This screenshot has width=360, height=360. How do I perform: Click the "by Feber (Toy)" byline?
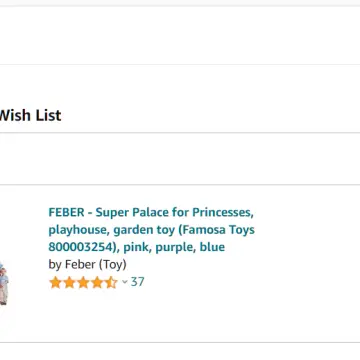coord(87,265)
